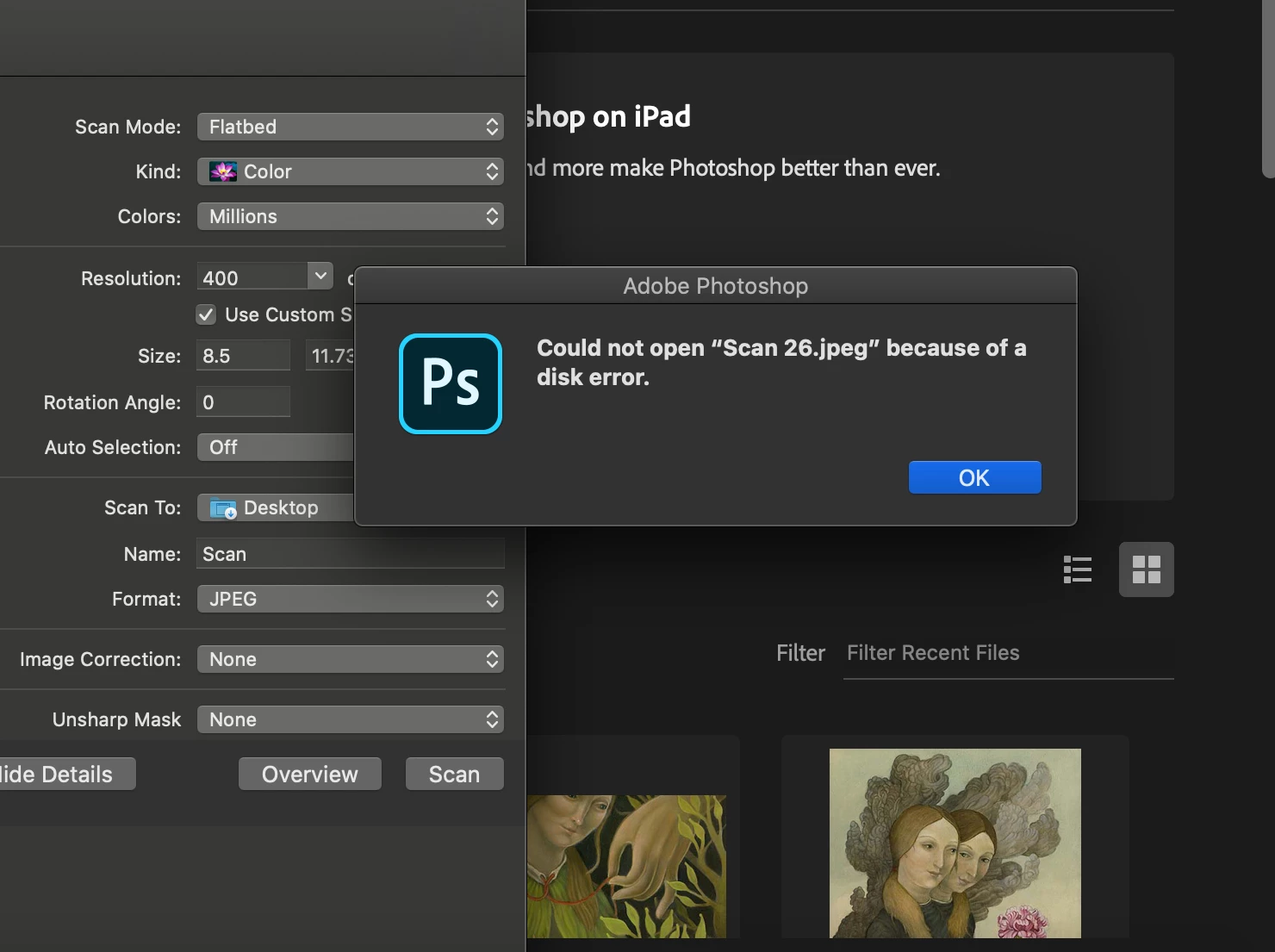Open the recent file thumbnail of two women
The image size is (1275, 952).
(x=955, y=843)
